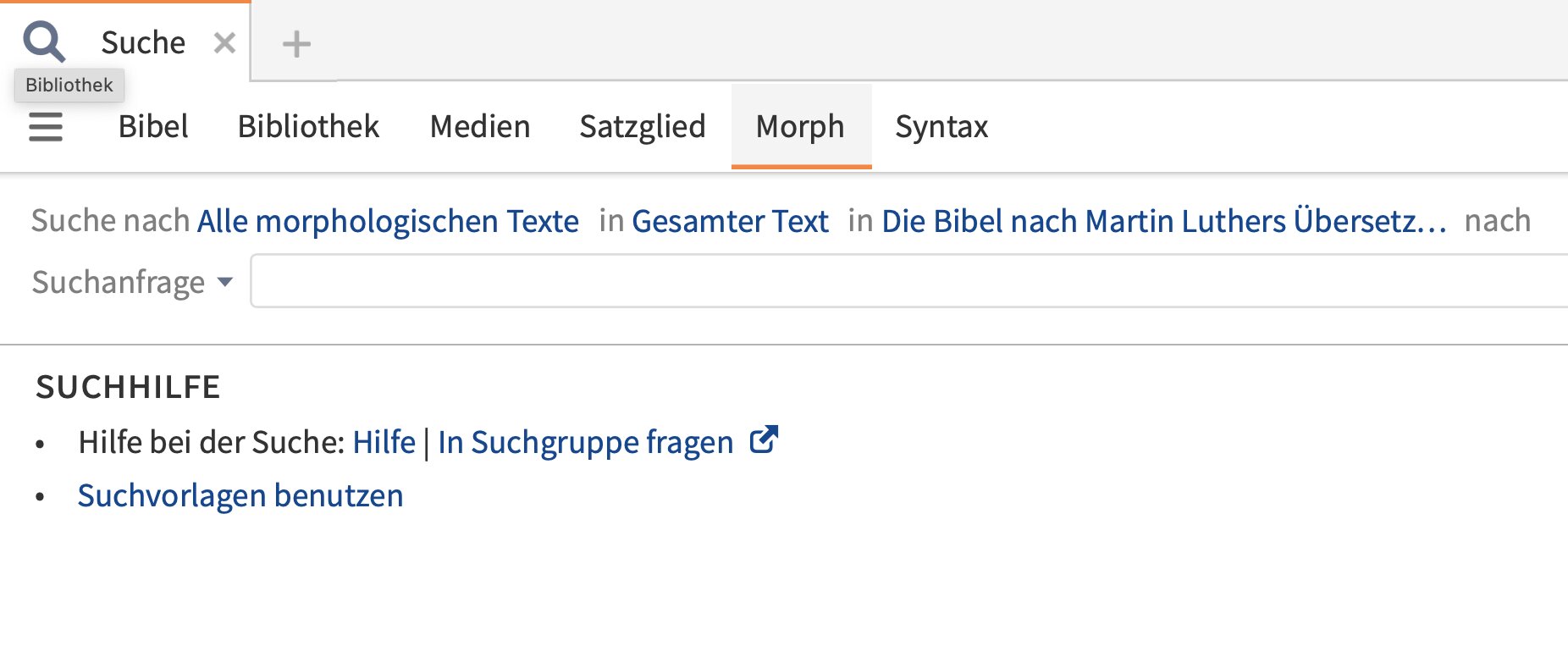1568x652 pixels.
Task: Select the Suche tab title
Action: coord(143,42)
